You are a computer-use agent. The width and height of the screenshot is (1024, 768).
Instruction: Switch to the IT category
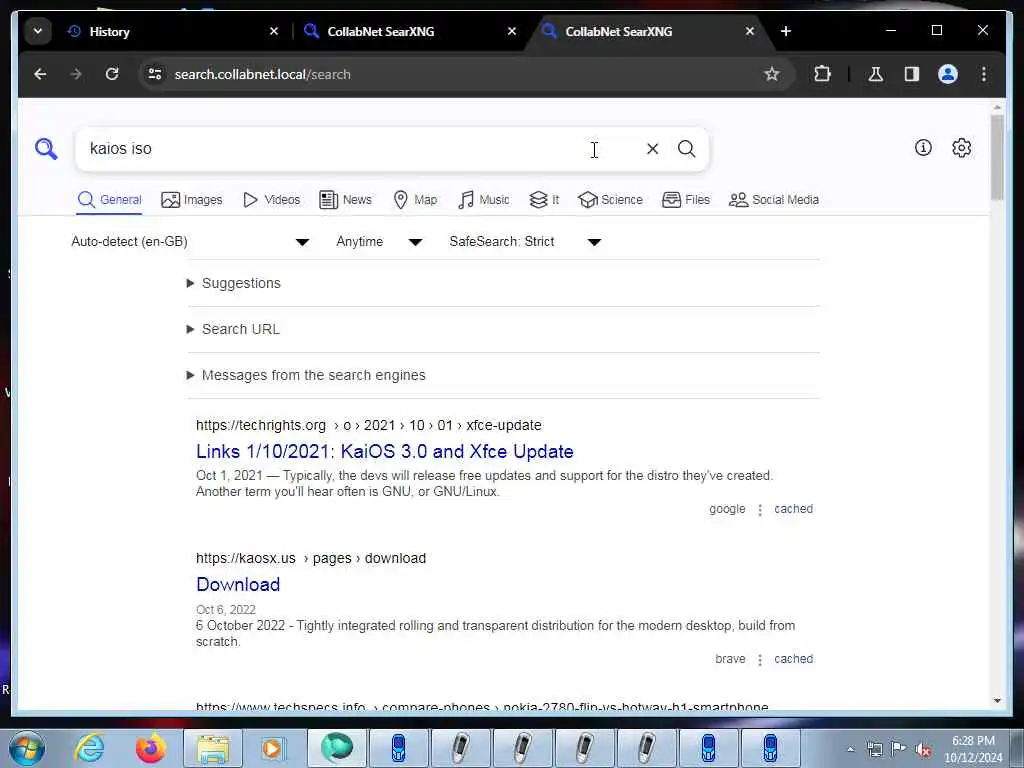[x=544, y=200]
